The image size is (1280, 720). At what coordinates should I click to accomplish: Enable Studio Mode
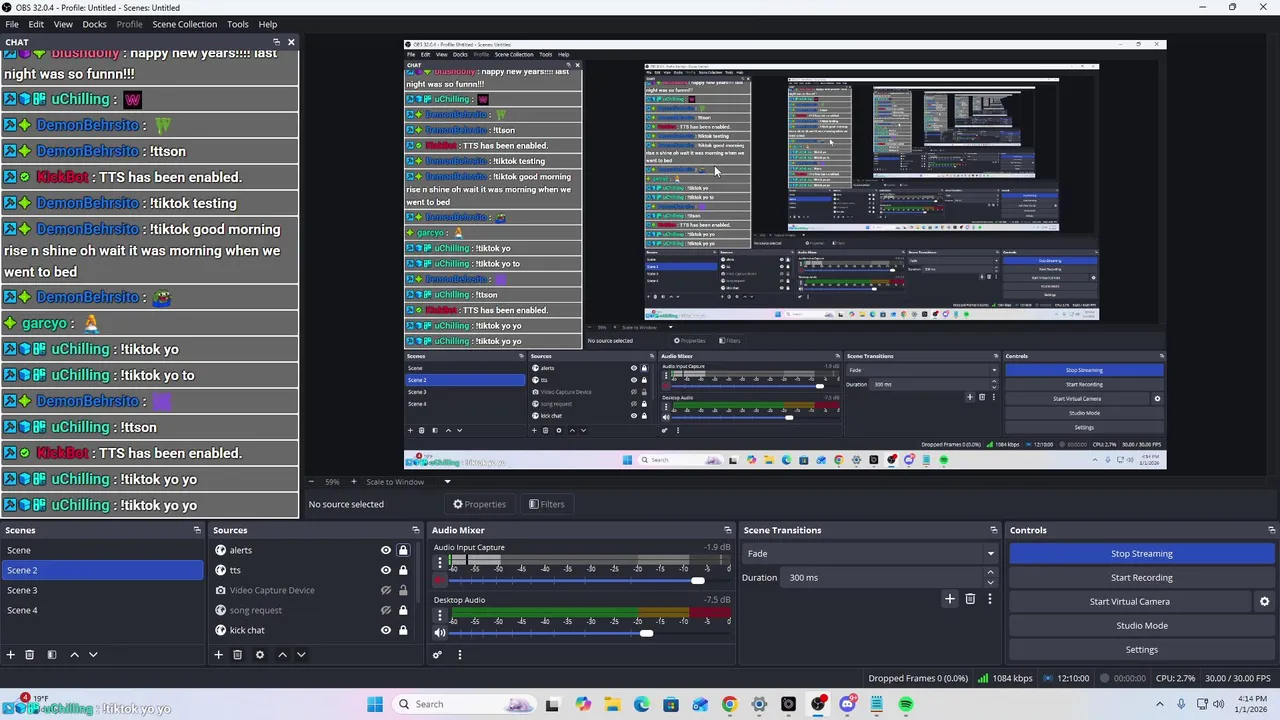point(1141,626)
